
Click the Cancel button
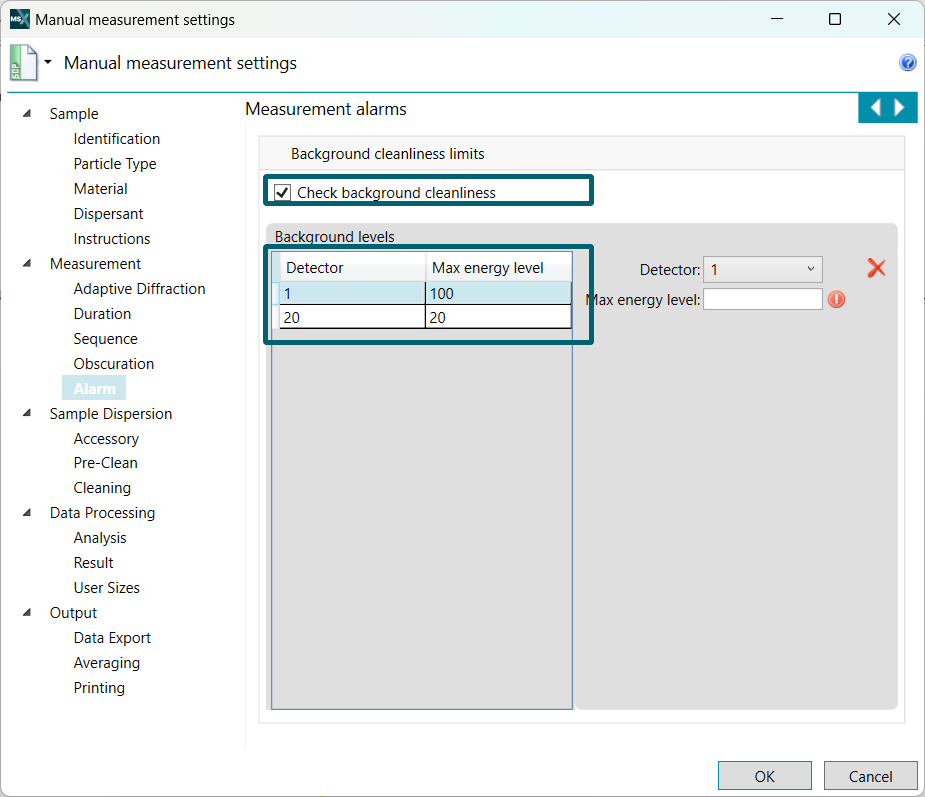click(870, 776)
